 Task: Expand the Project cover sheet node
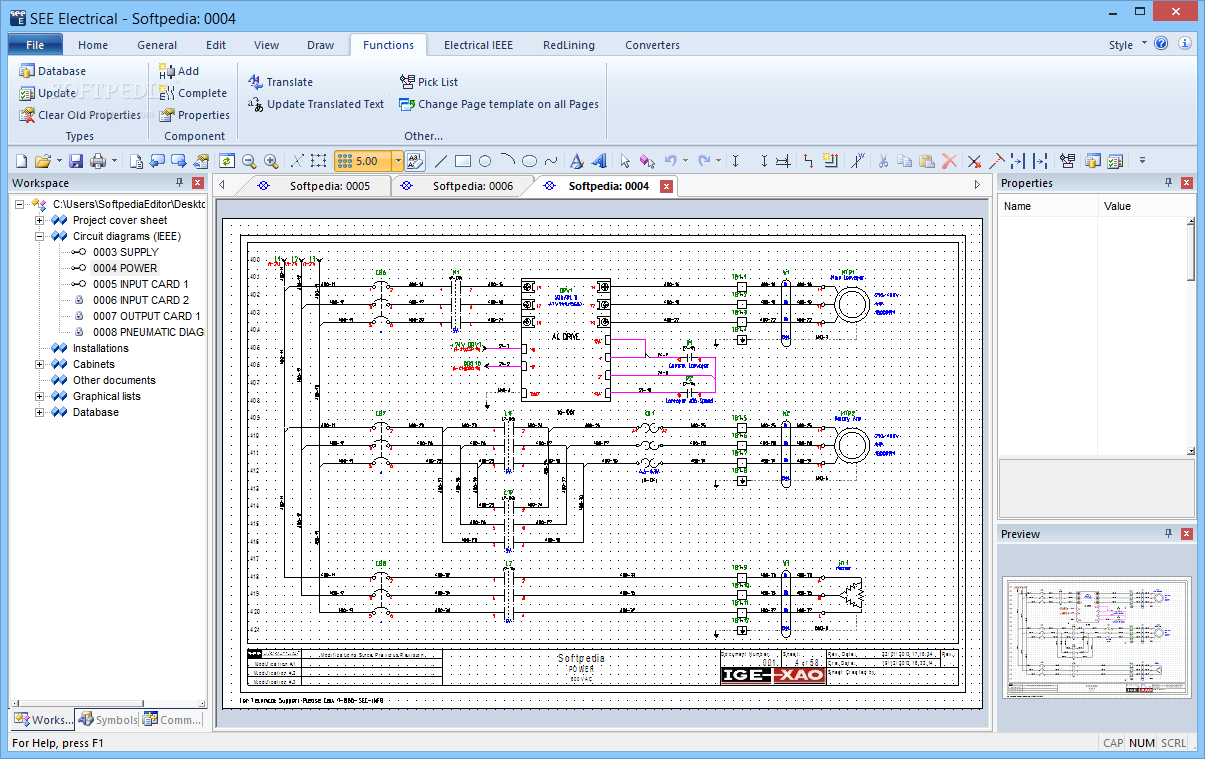(40, 220)
